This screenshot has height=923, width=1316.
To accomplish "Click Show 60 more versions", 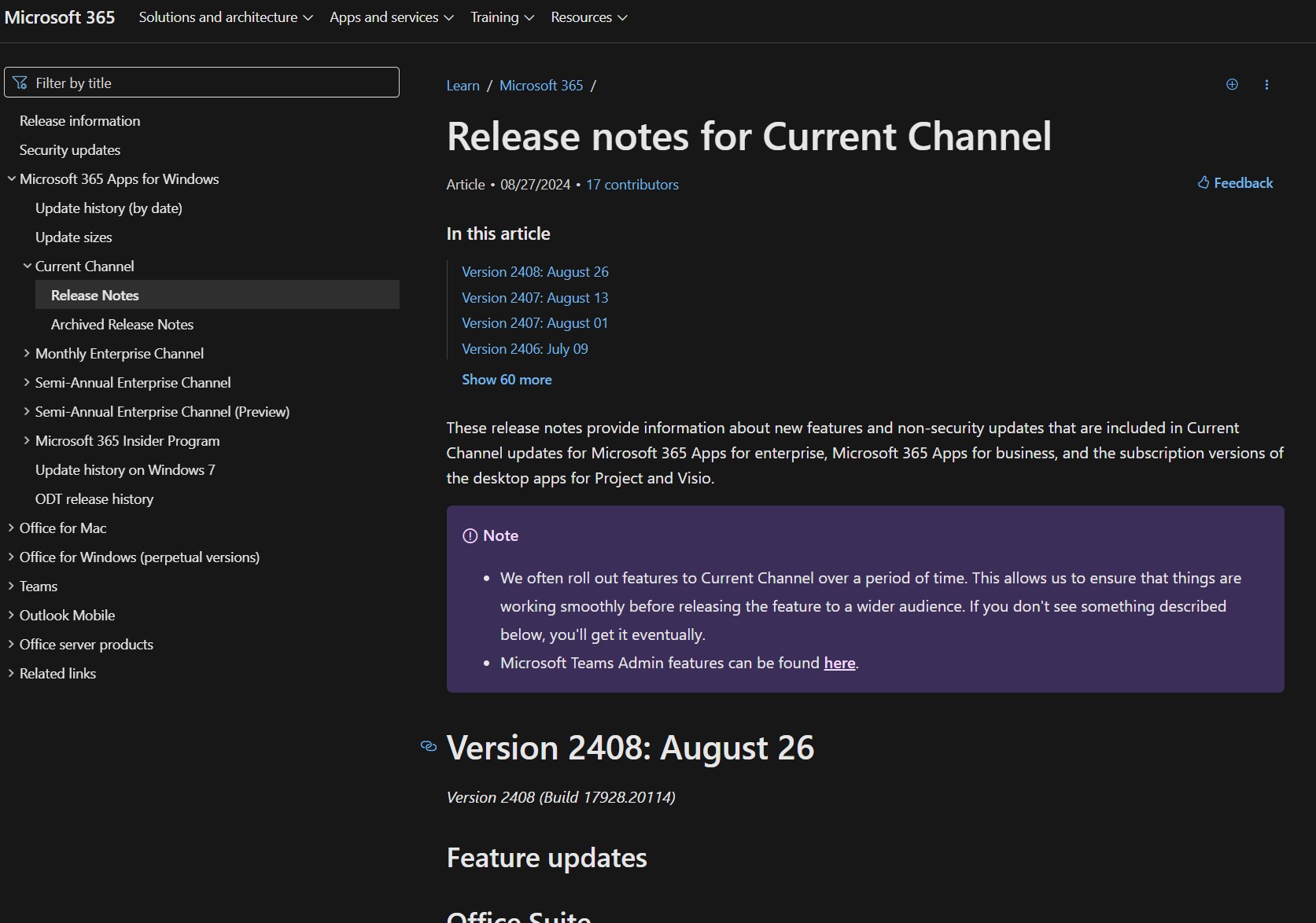I will pos(507,380).
